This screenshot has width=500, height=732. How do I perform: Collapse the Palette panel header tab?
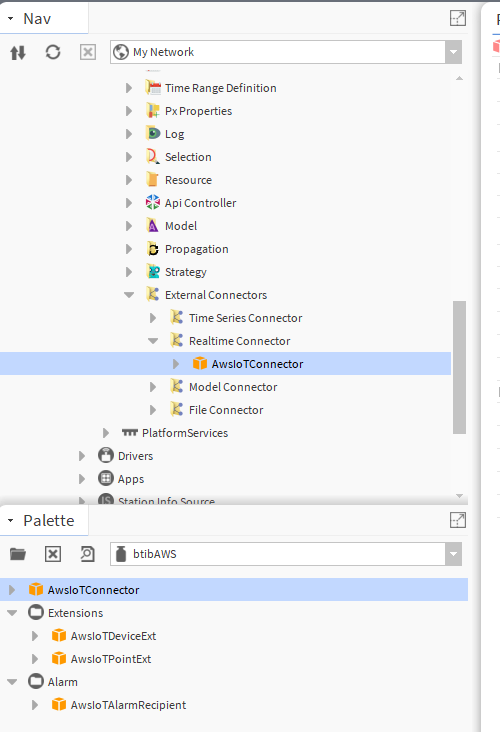point(10,520)
